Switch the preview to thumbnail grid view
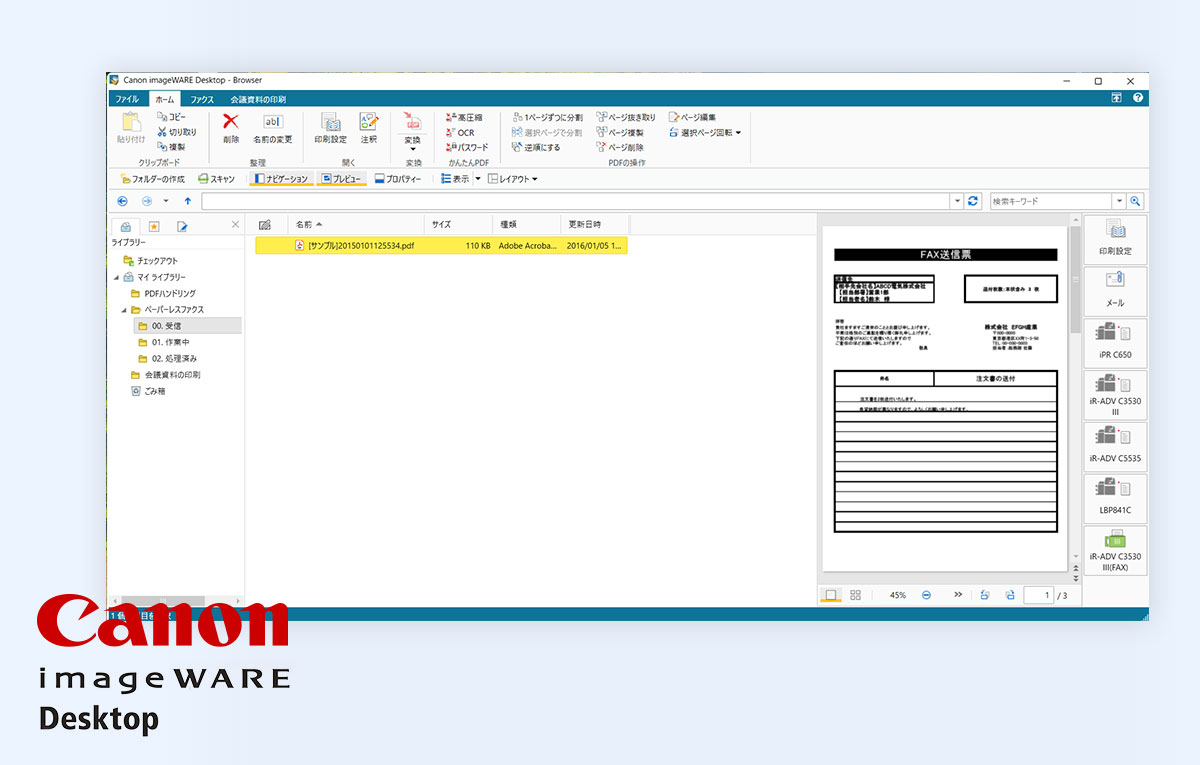Image resolution: width=1200 pixels, height=765 pixels. (855, 595)
